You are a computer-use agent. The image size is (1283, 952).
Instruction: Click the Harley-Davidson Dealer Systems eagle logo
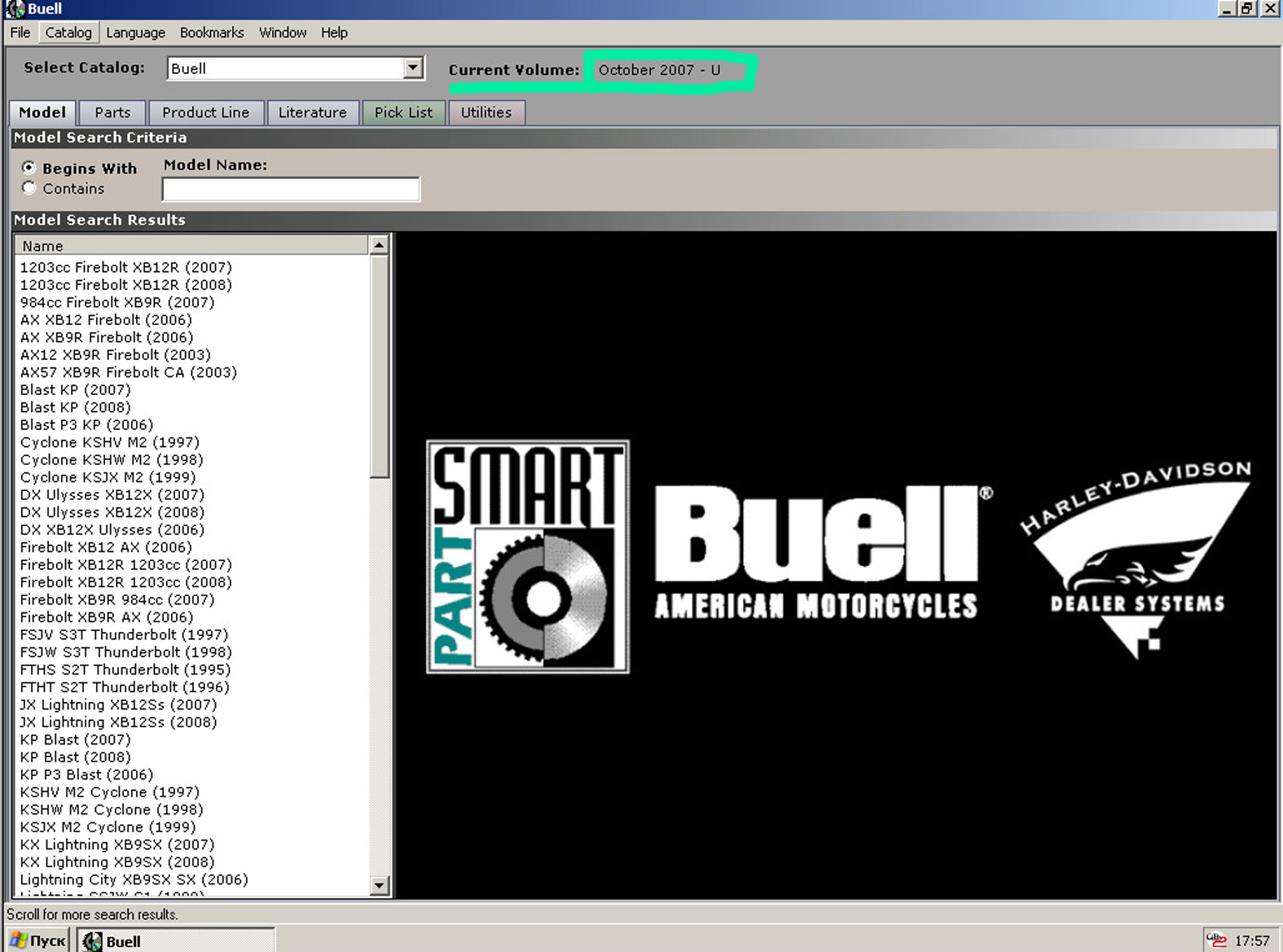point(1136,558)
